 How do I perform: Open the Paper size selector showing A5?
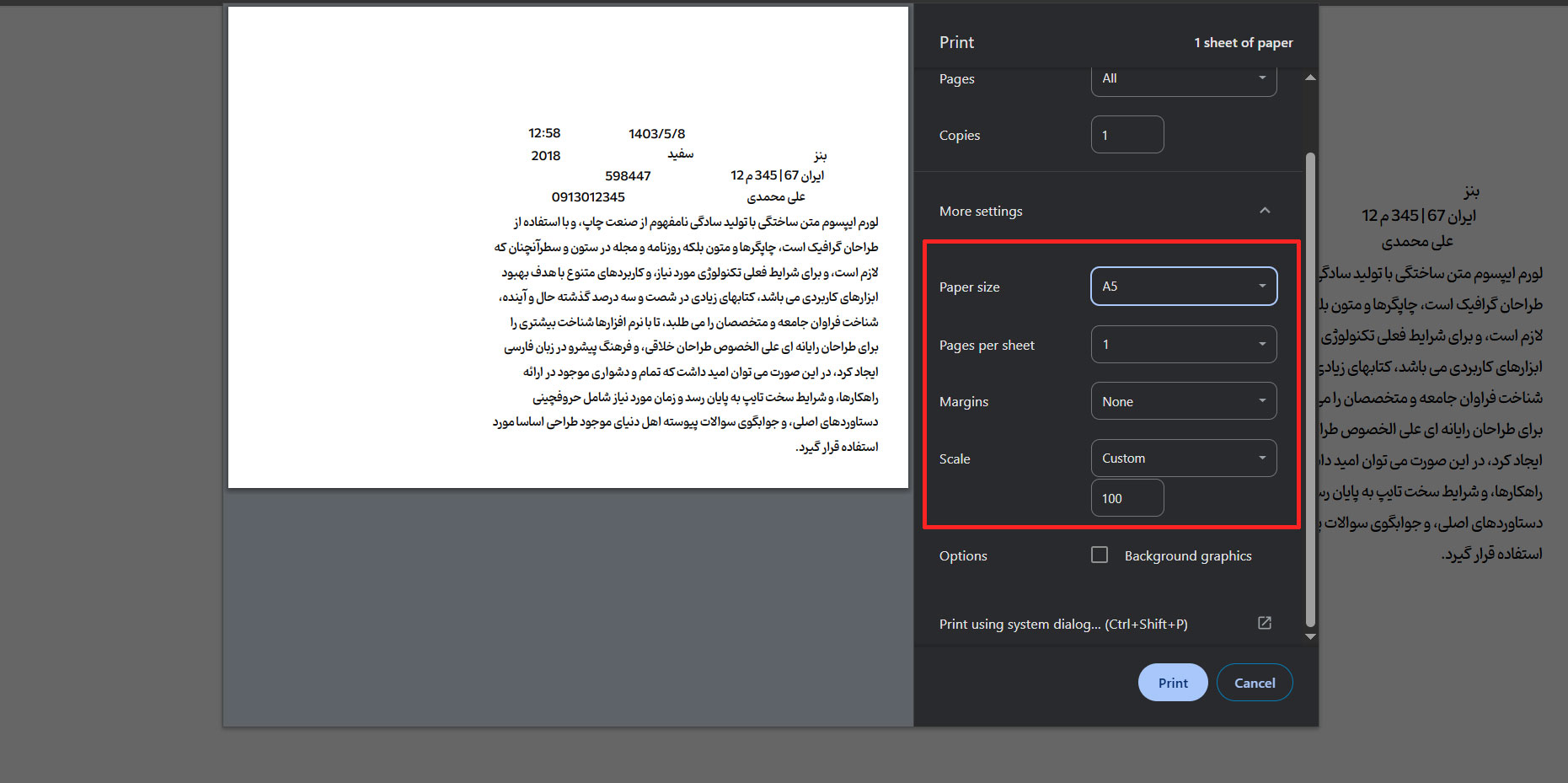tap(1184, 286)
